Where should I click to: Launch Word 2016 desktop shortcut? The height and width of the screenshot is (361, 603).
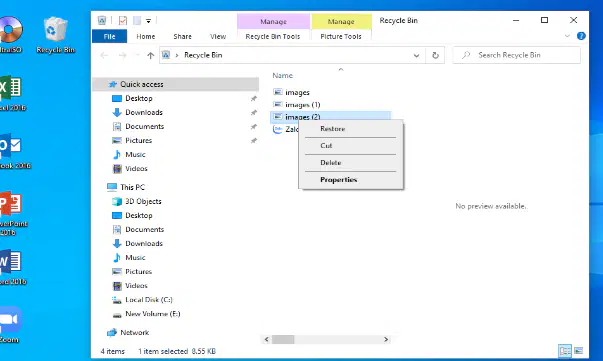[12, 268]
